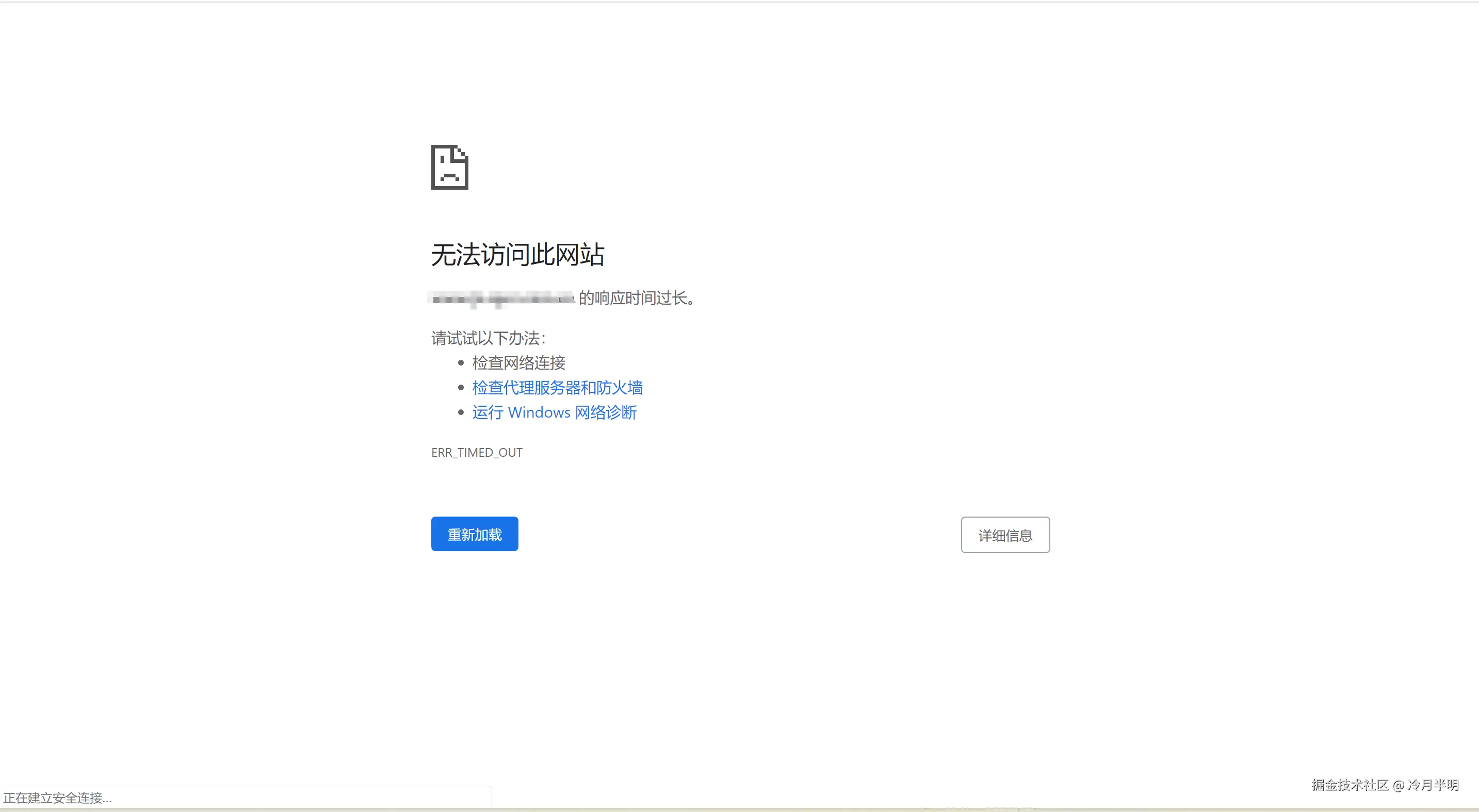Collapse the 请试试以下办法 suggestion list
The image size is (1479, 812).
click(487, 339)
